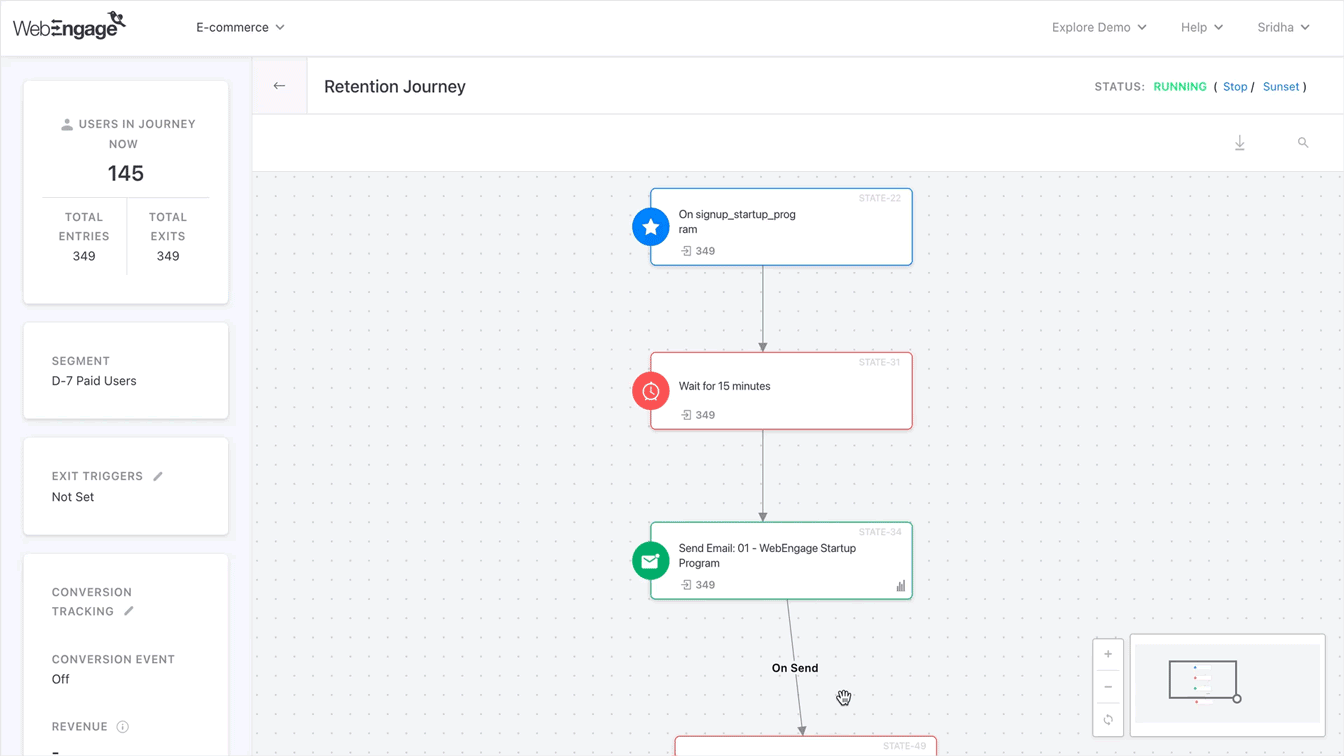Click the Send Email envelope icon
This screenshot has width=1344, height=756.
(651, 561)
